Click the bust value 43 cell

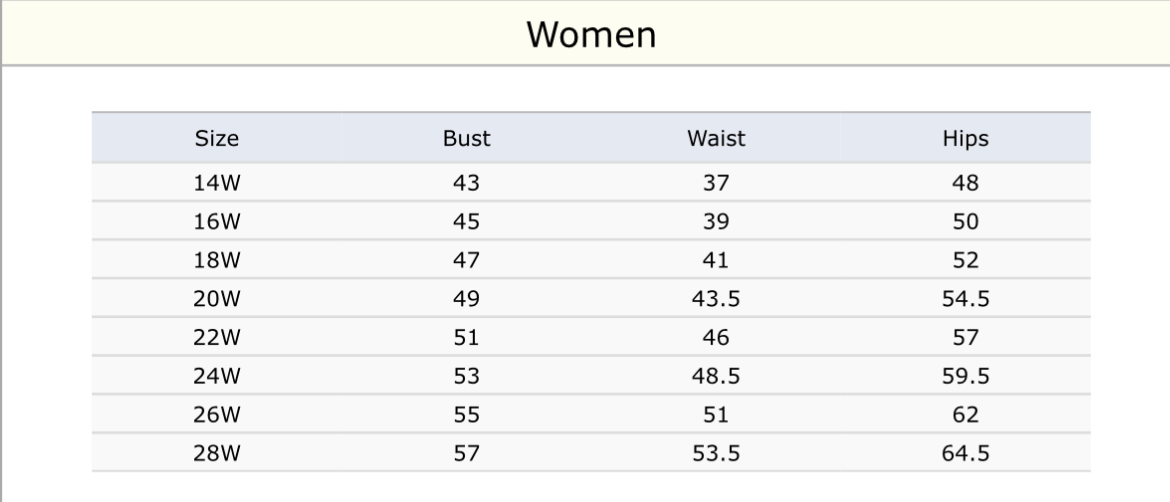coord(466,183)
